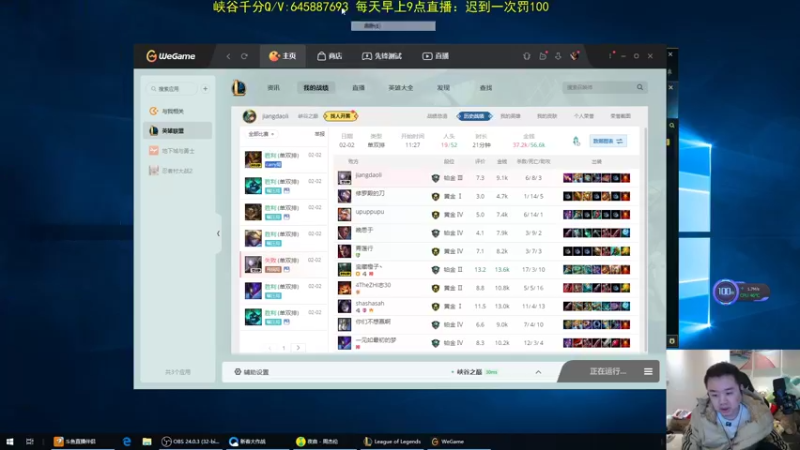
Task: Select 地下城与勇士 in the sidebar
Action: click(x=178, y=151)
